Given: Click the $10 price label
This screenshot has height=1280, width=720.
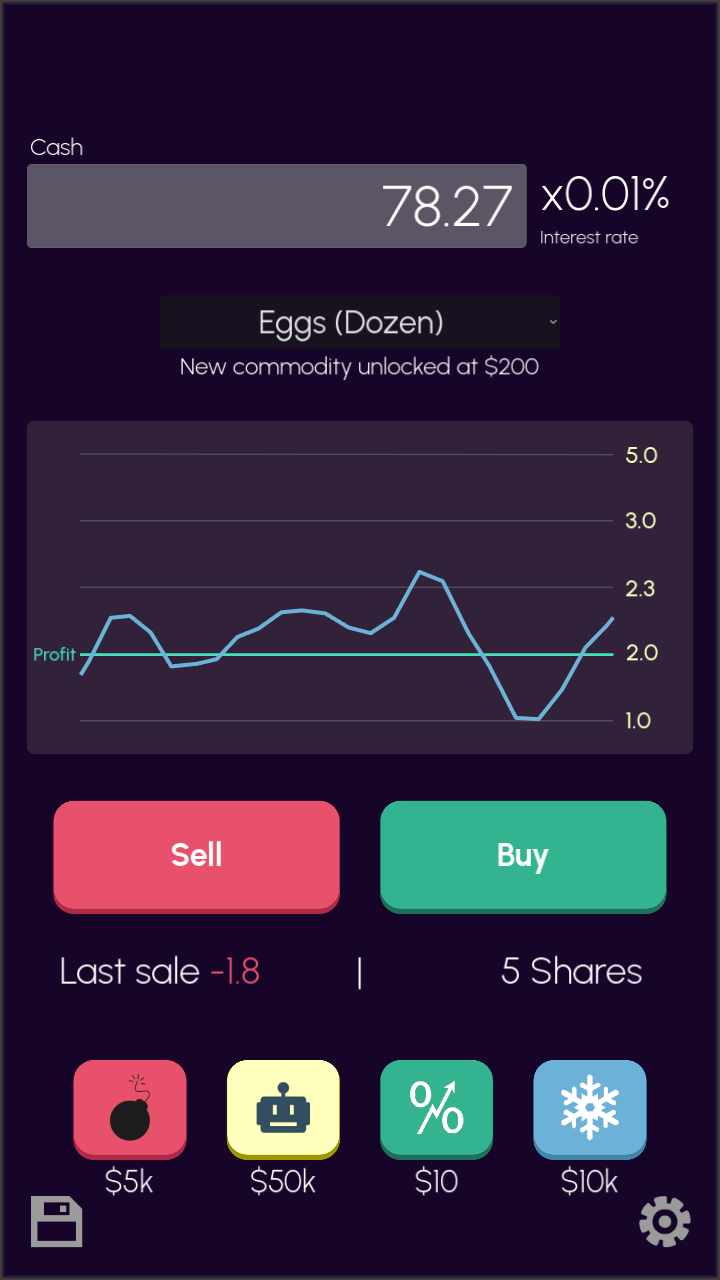Looking at the screenshot, I should click(x=436, y=1182).
